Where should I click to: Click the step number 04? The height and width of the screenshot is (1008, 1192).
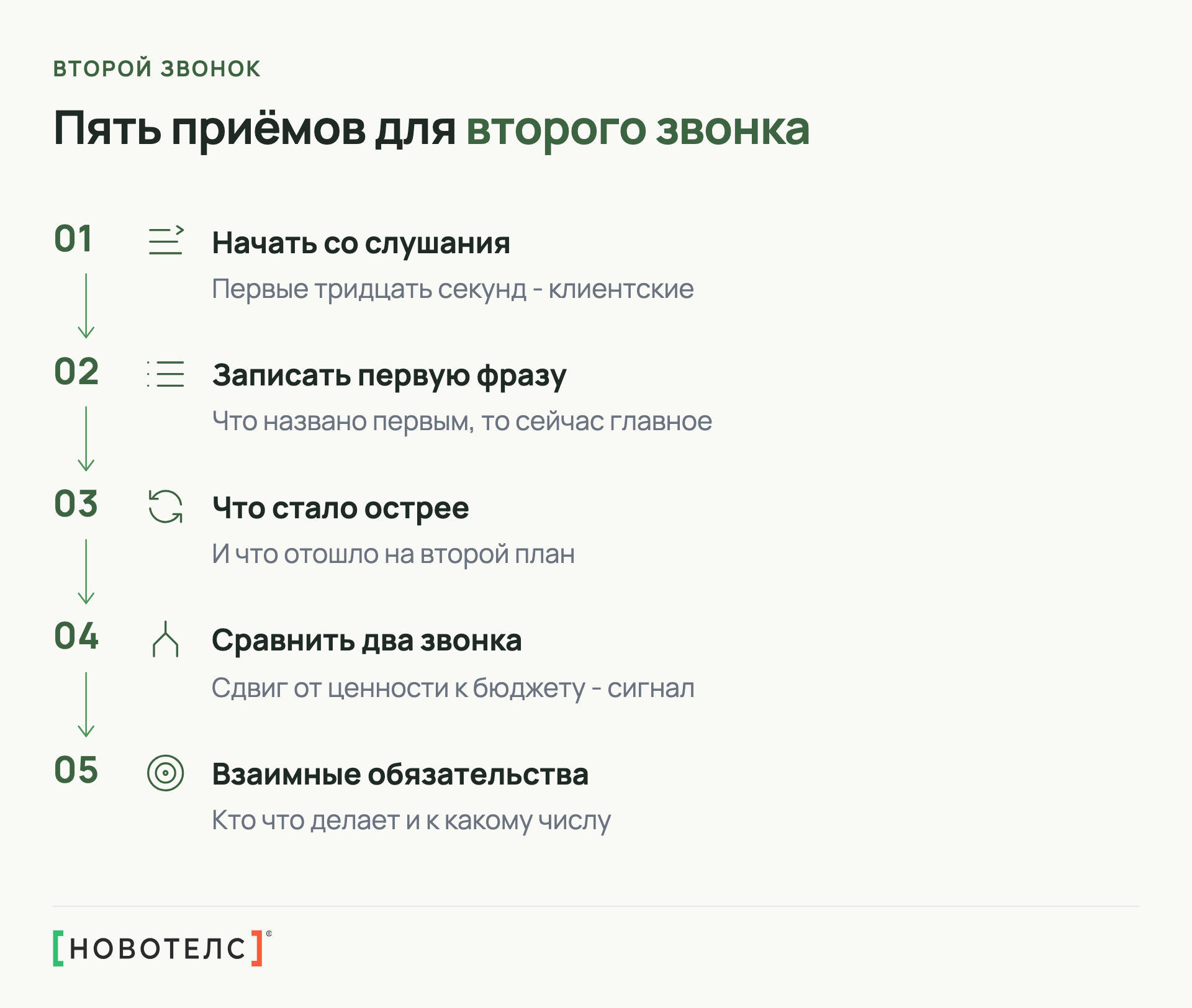76,636
